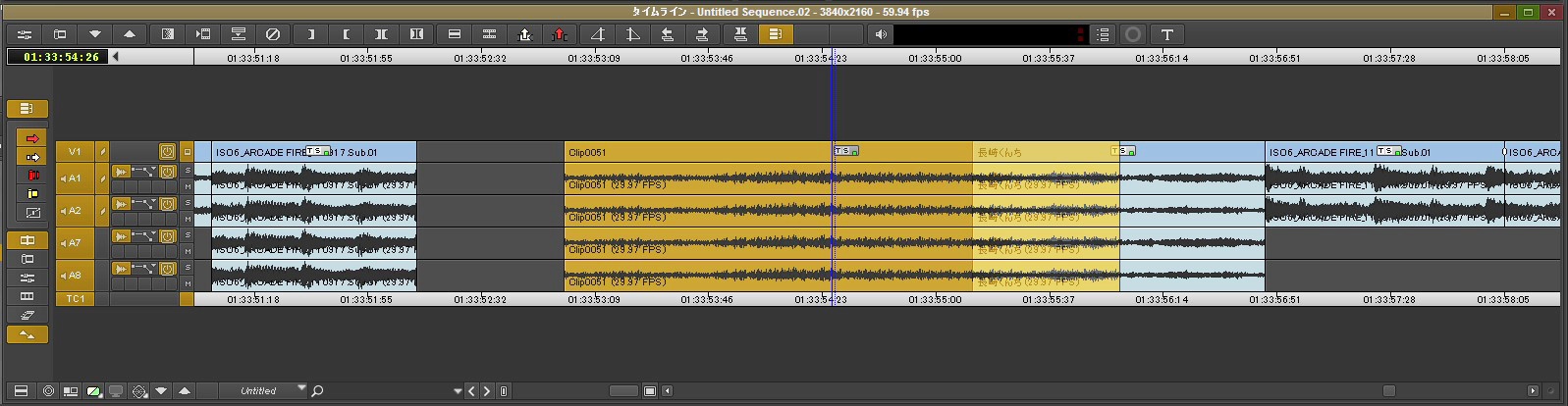Click the audio speaker volume icon

pos(881,34)
